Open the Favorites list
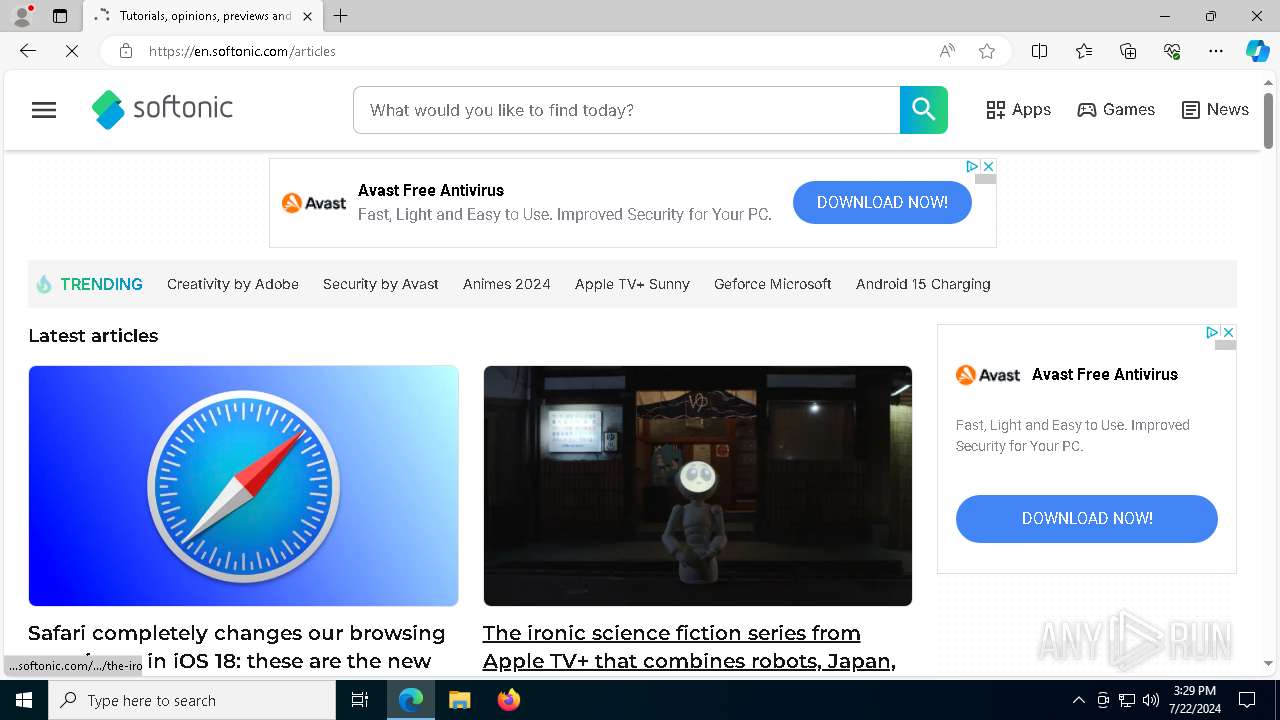This screenshot has height=720, width=1280. click(1084, 51)
